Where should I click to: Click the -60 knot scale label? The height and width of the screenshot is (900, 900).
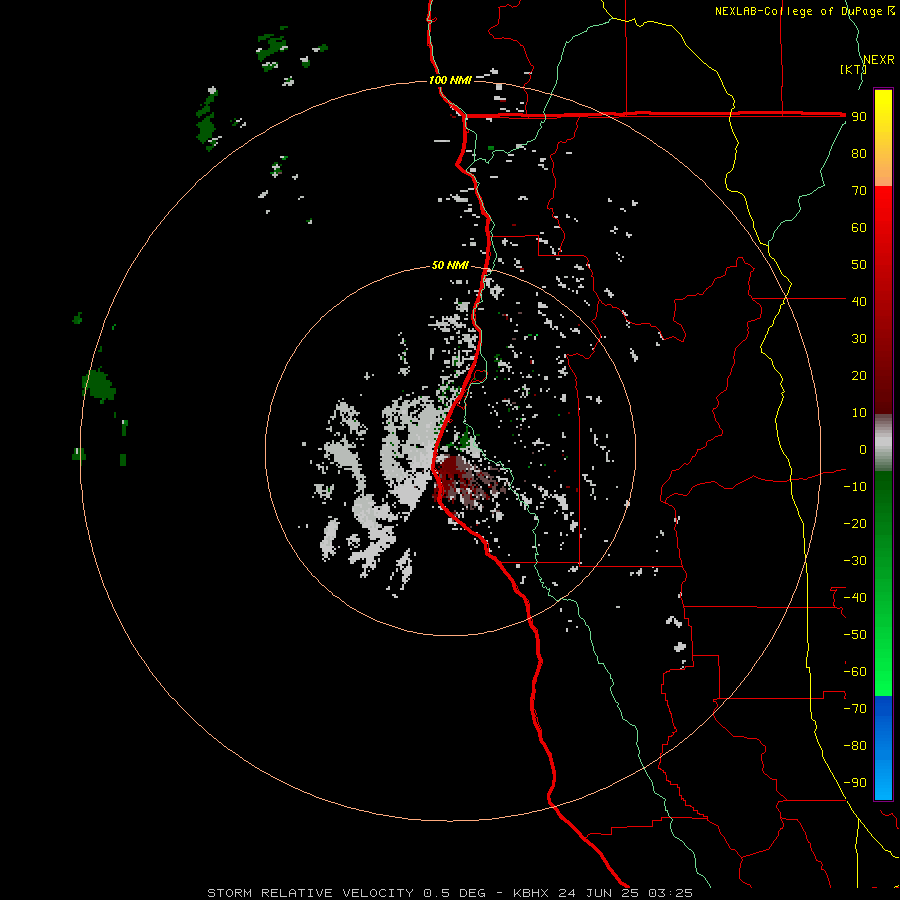click(855, 672)
